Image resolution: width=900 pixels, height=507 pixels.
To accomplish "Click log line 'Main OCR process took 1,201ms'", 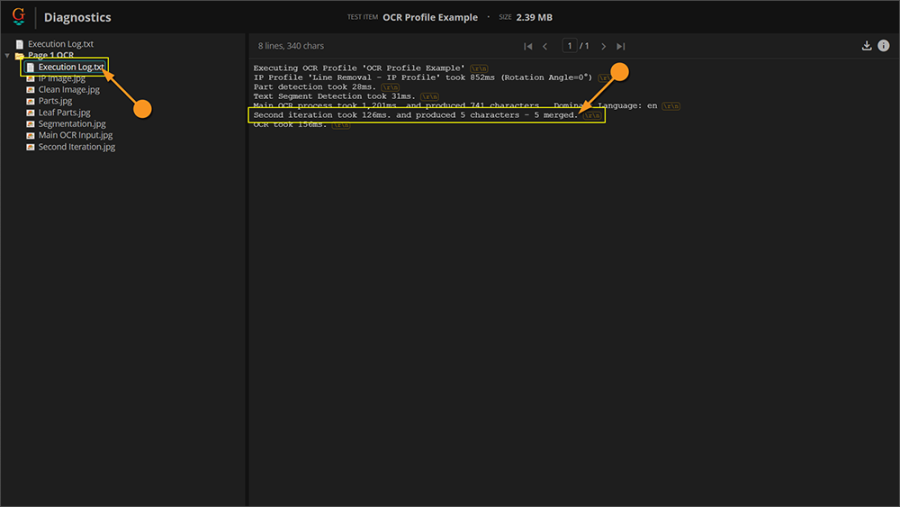I will 455,106.
